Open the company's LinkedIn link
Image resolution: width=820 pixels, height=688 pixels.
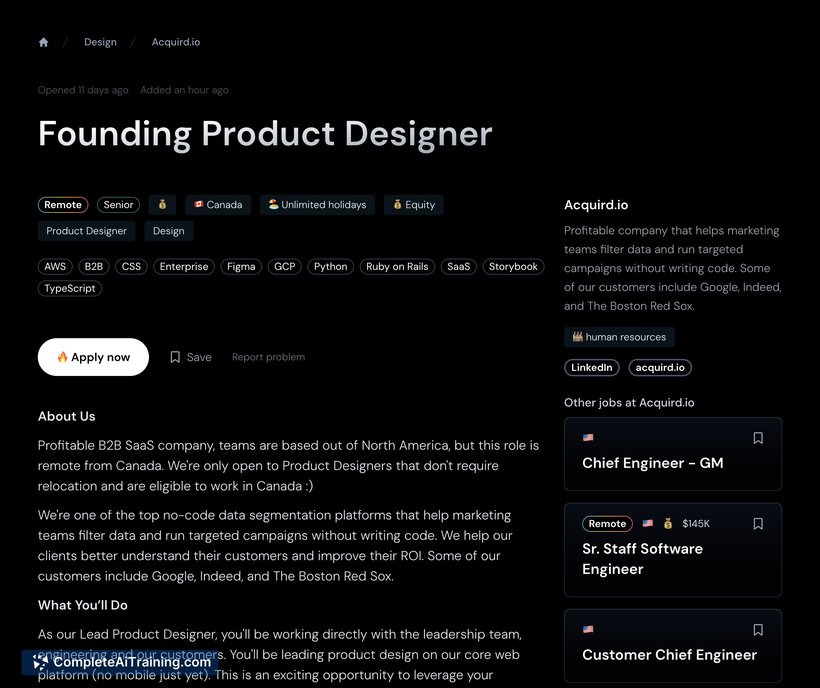tap(591, 368)
